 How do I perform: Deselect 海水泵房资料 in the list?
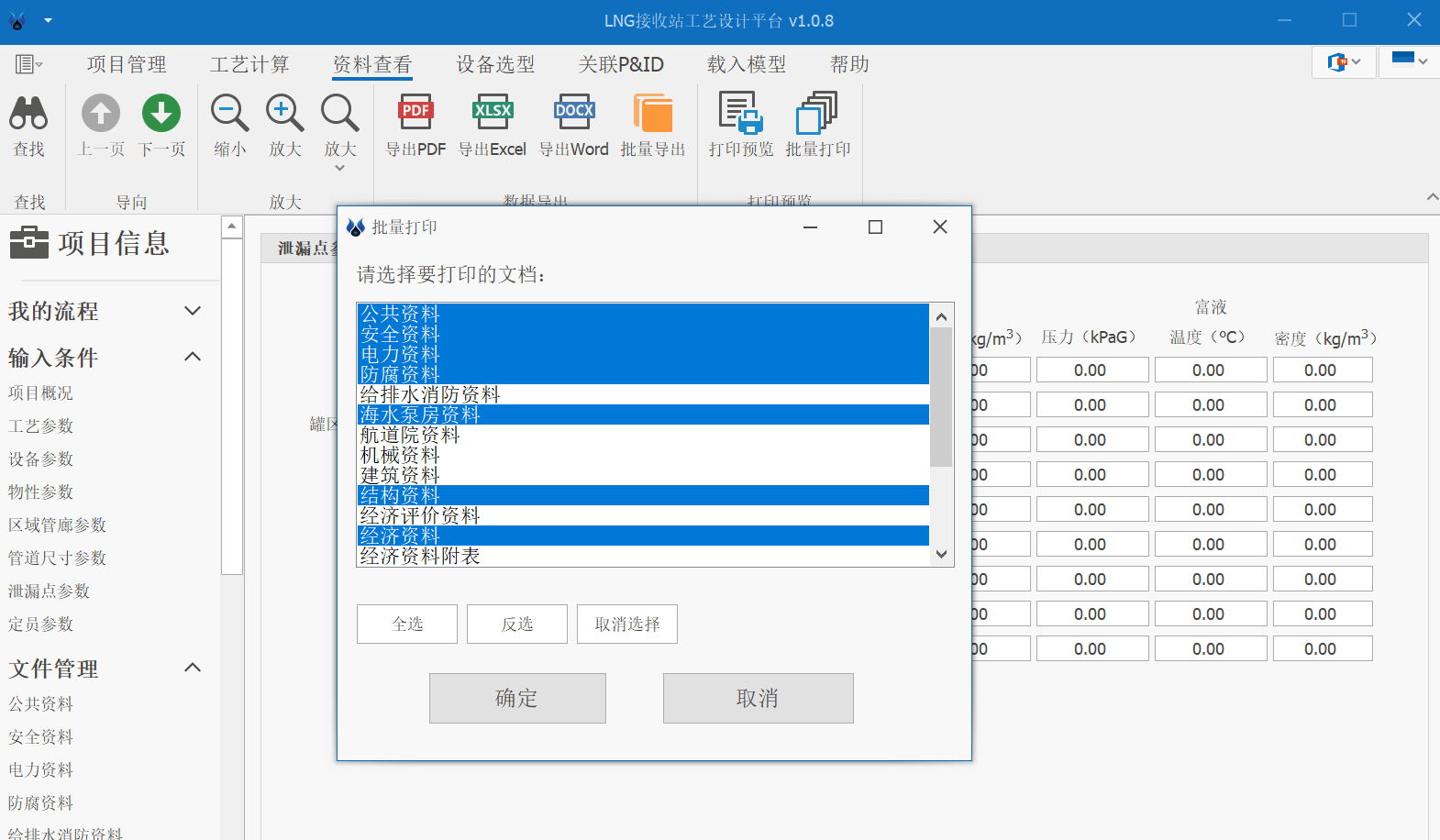point(643,414)
